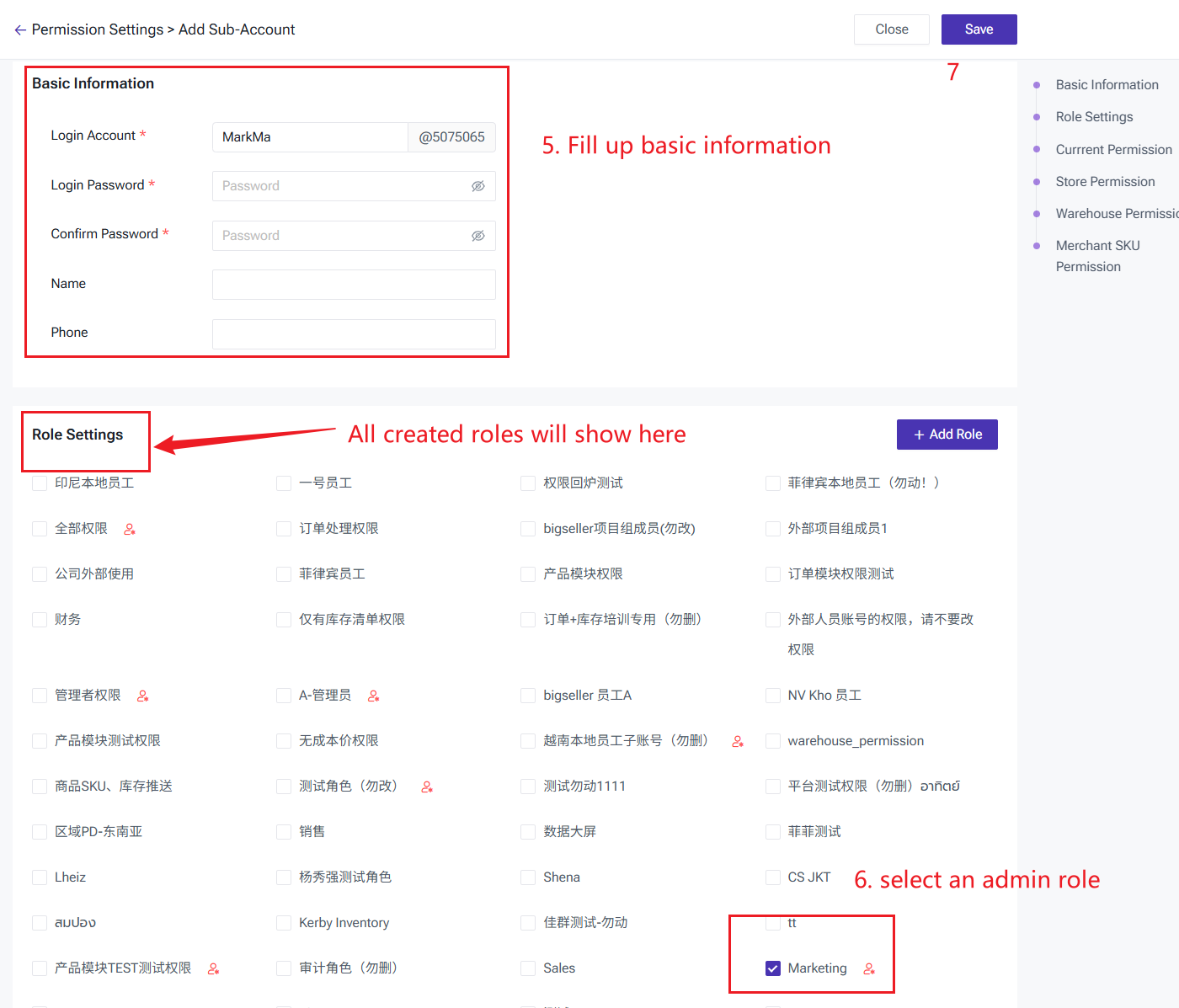The height and width of the screenshot is (1008, 1179).
Task: Check the Sales role checkbox
Action: tap(528, 968)
